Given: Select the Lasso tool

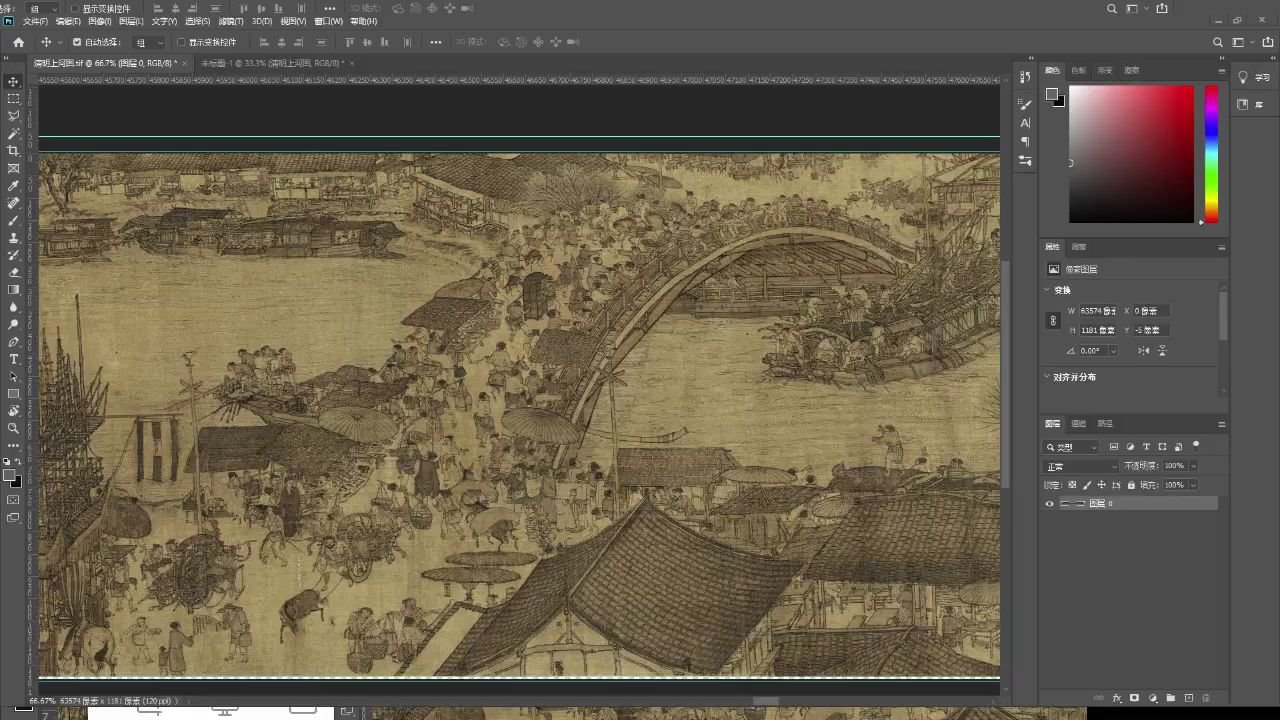Looking at the screenshot, I should (13, 116).
